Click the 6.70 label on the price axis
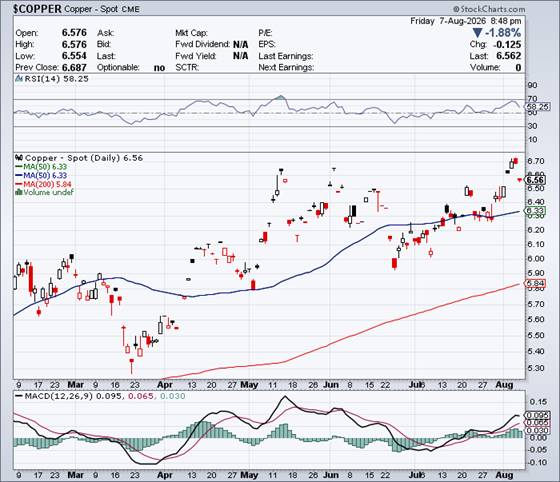 (536, 161)
